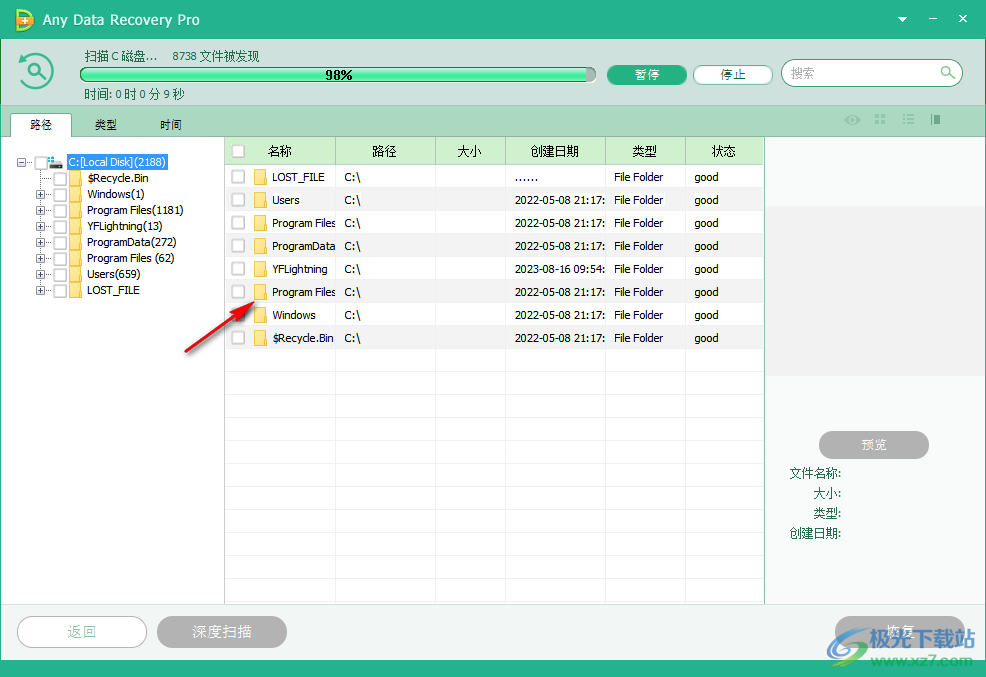Switch to list view icon
This screenshot has width=986, height=677.
click(908, 119)
